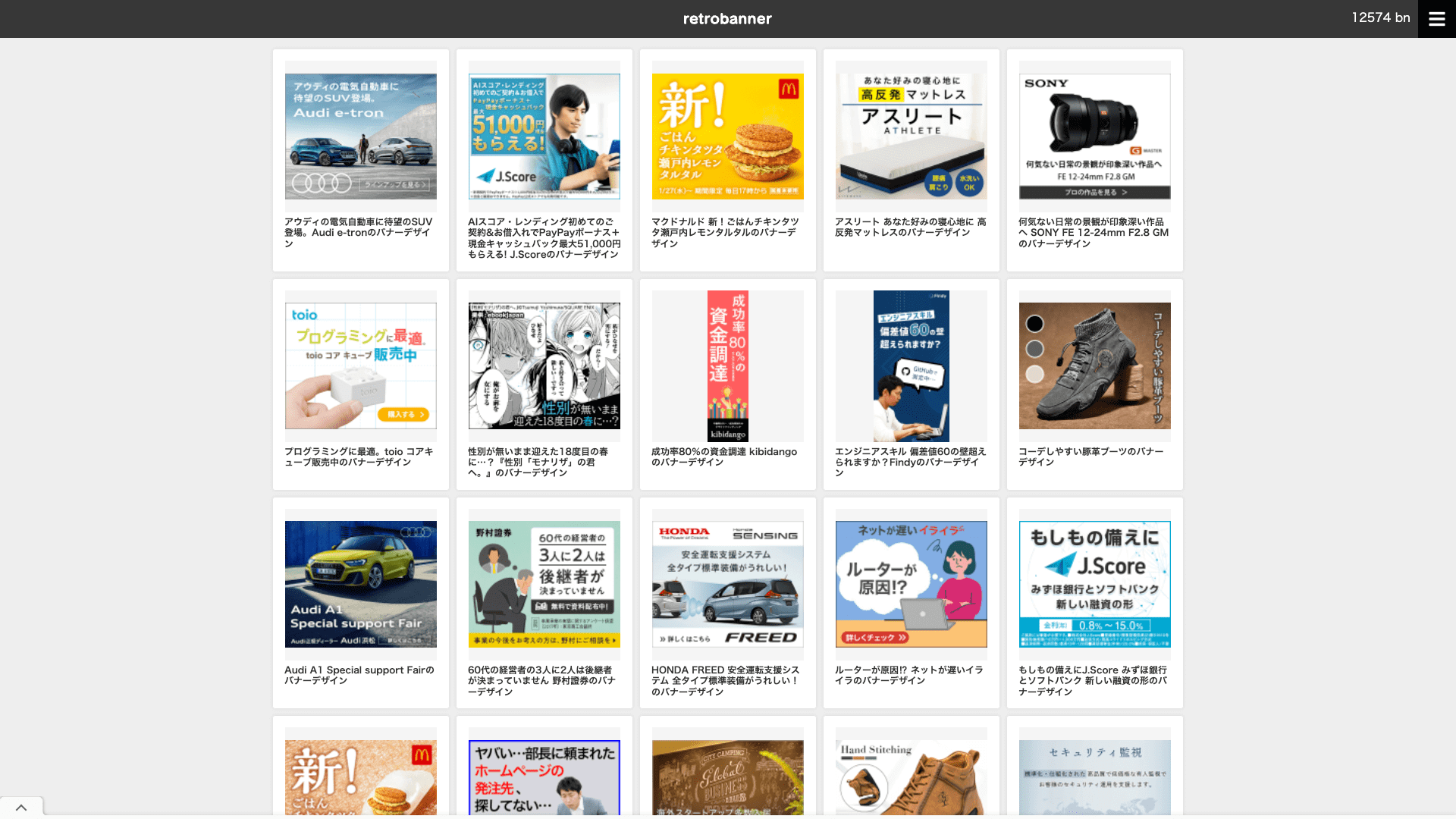Click the 成功率80%の資金調達 kibidango caption
Screen dimensions: 1456x819
(724, 457)
